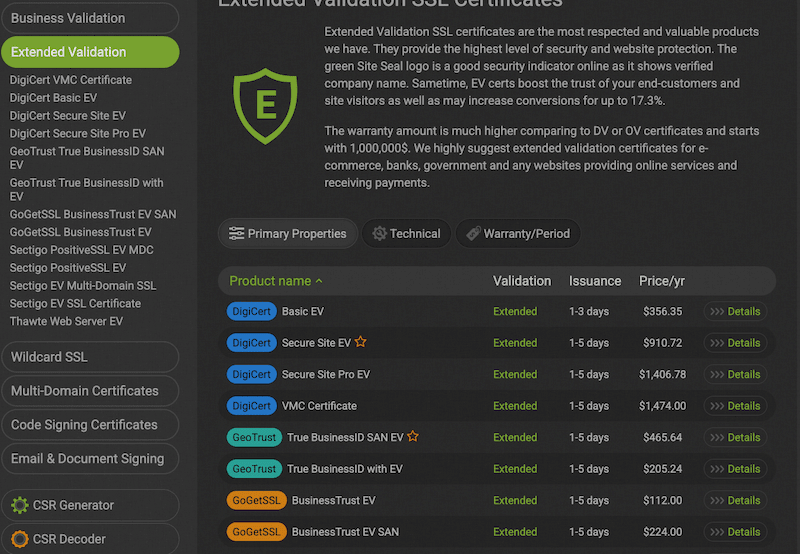Click the star next to Secure Site EV
This screenshot has width=800, height=554.
click(361, 342)
